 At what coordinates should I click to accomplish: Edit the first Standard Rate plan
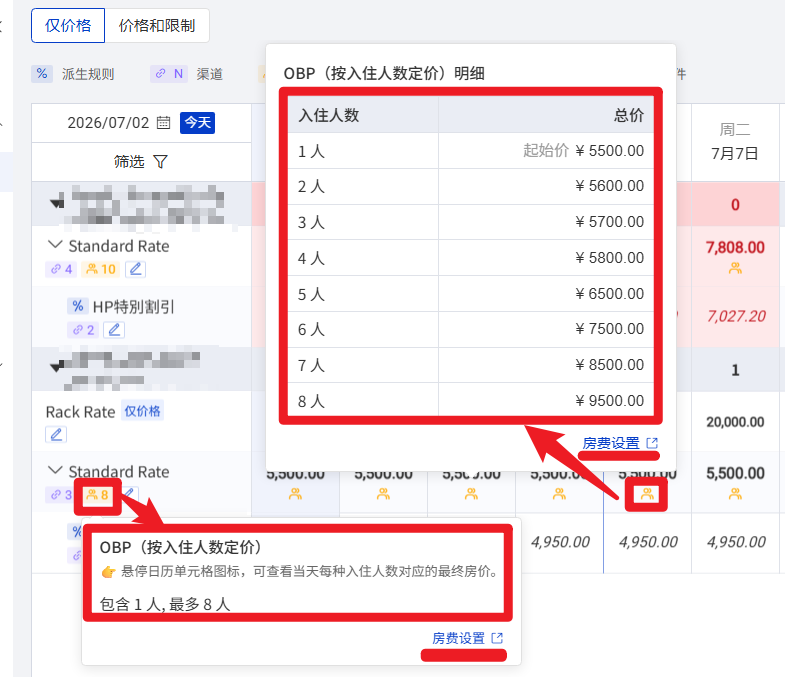(x=135, y=269)
